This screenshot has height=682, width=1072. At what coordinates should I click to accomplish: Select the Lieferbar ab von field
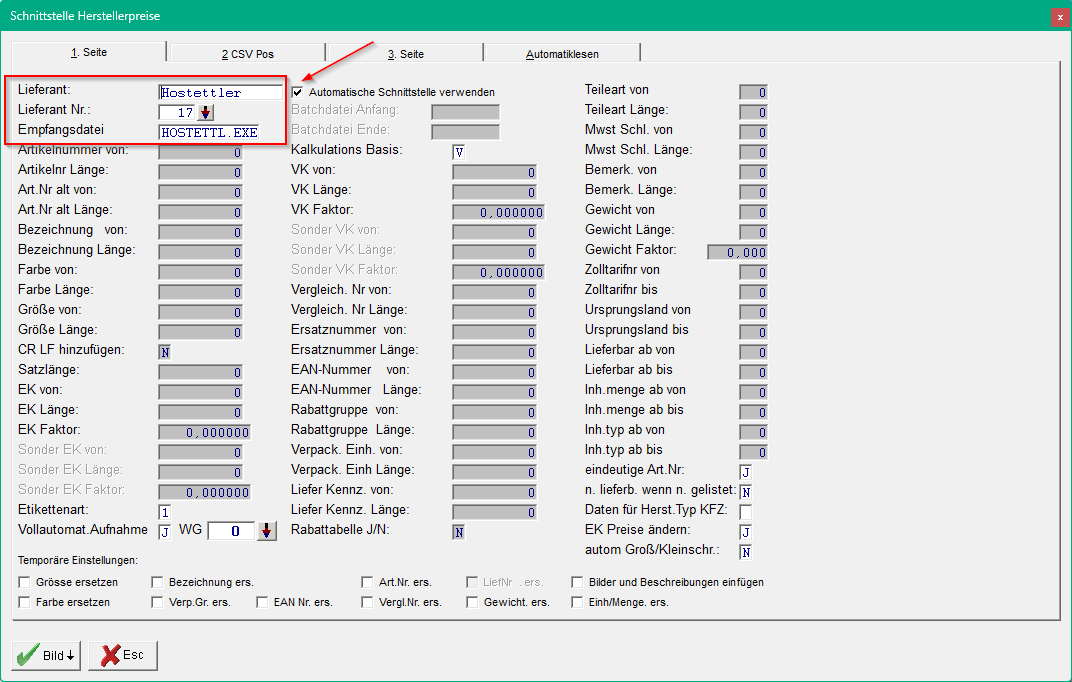pos(753,353)
